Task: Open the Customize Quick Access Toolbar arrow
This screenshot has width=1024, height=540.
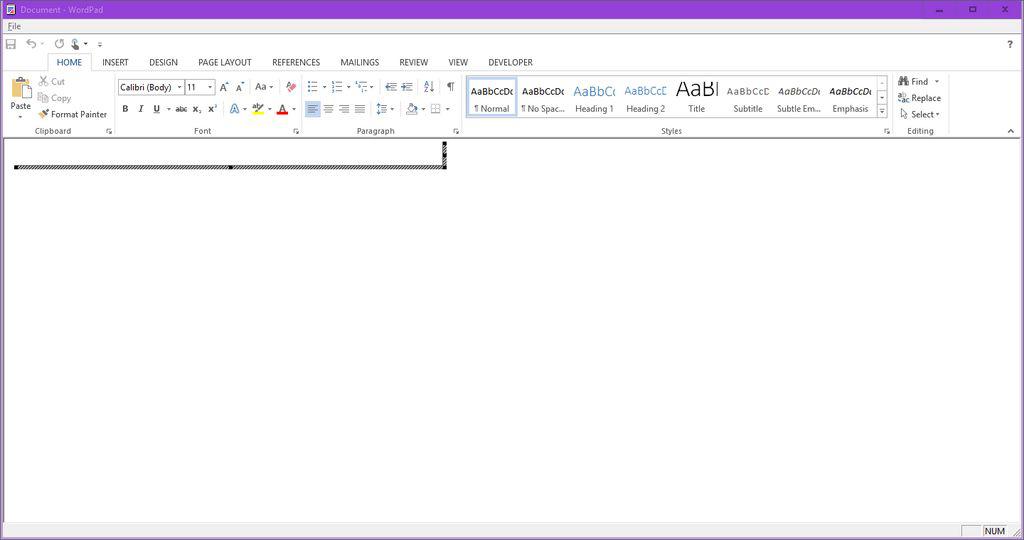Action: tap(100, 44)
